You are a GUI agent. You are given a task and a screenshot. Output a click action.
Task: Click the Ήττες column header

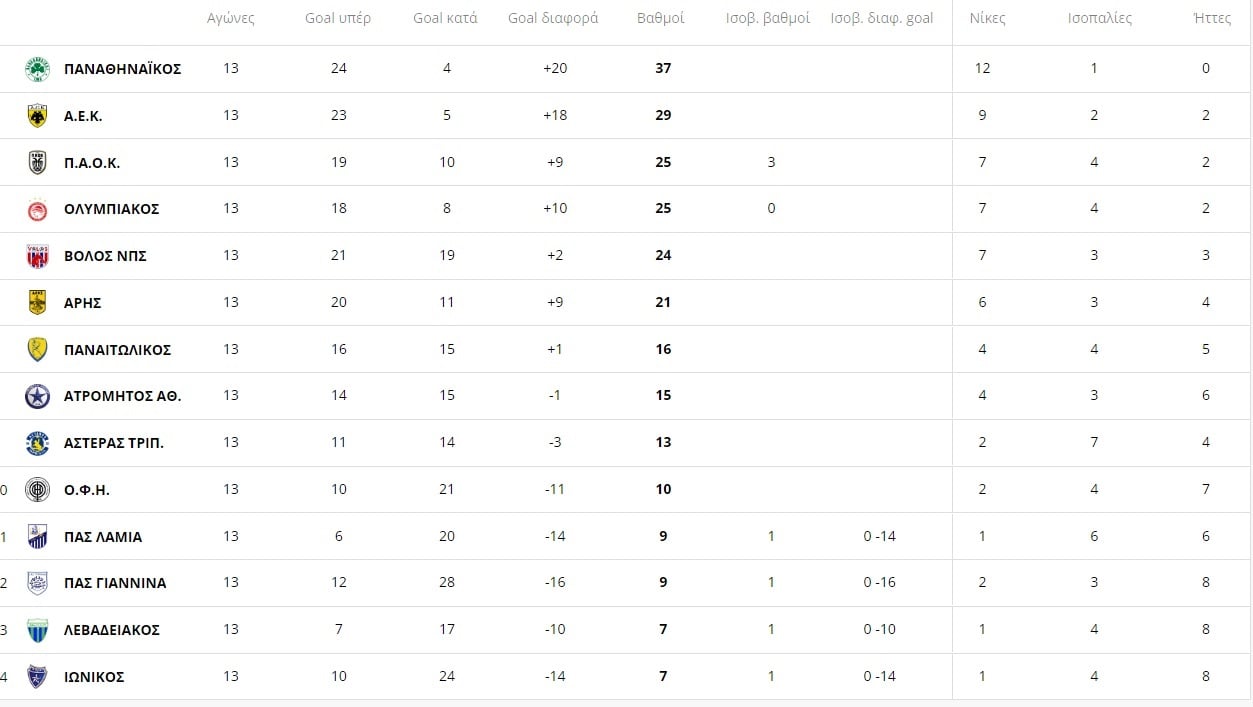click(1213, 19)
